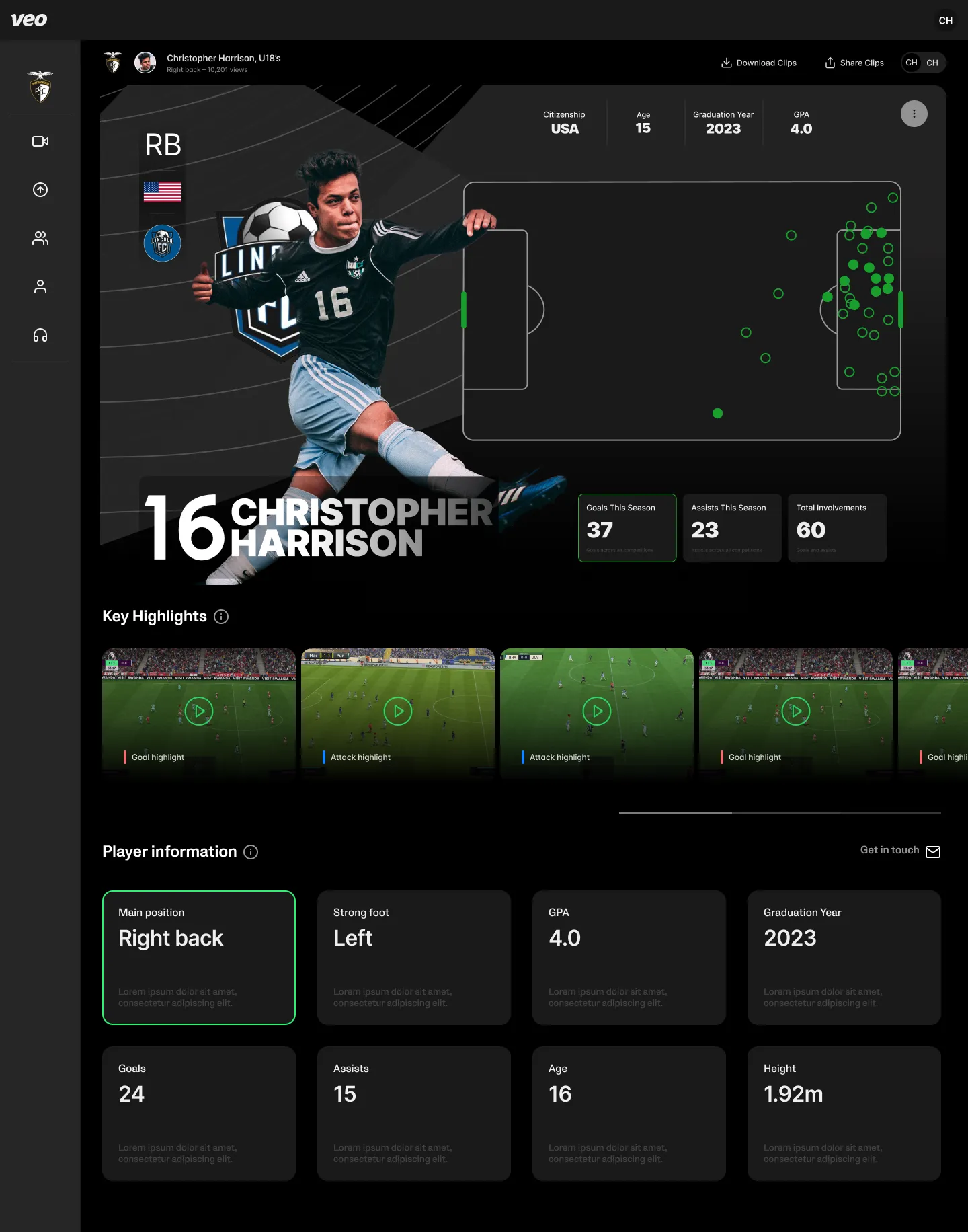
Task: Open the single player profile icon
Action: click(40, 286)
